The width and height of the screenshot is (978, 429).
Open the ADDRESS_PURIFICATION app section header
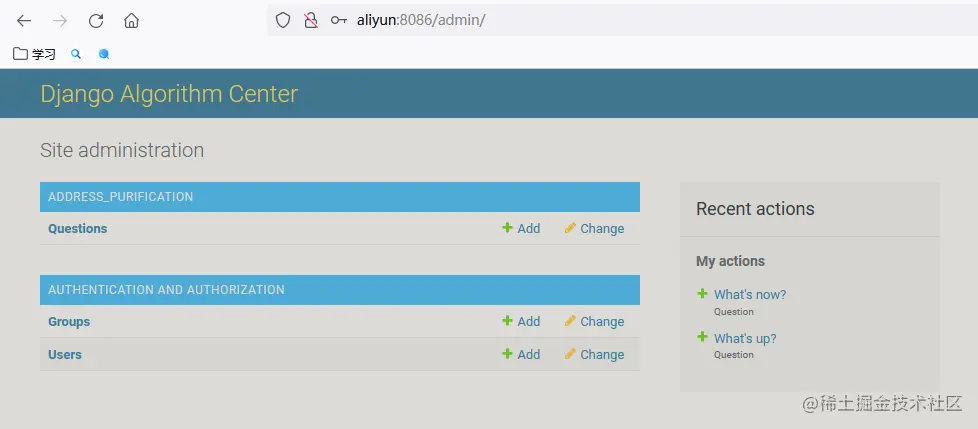coord(120,197)
